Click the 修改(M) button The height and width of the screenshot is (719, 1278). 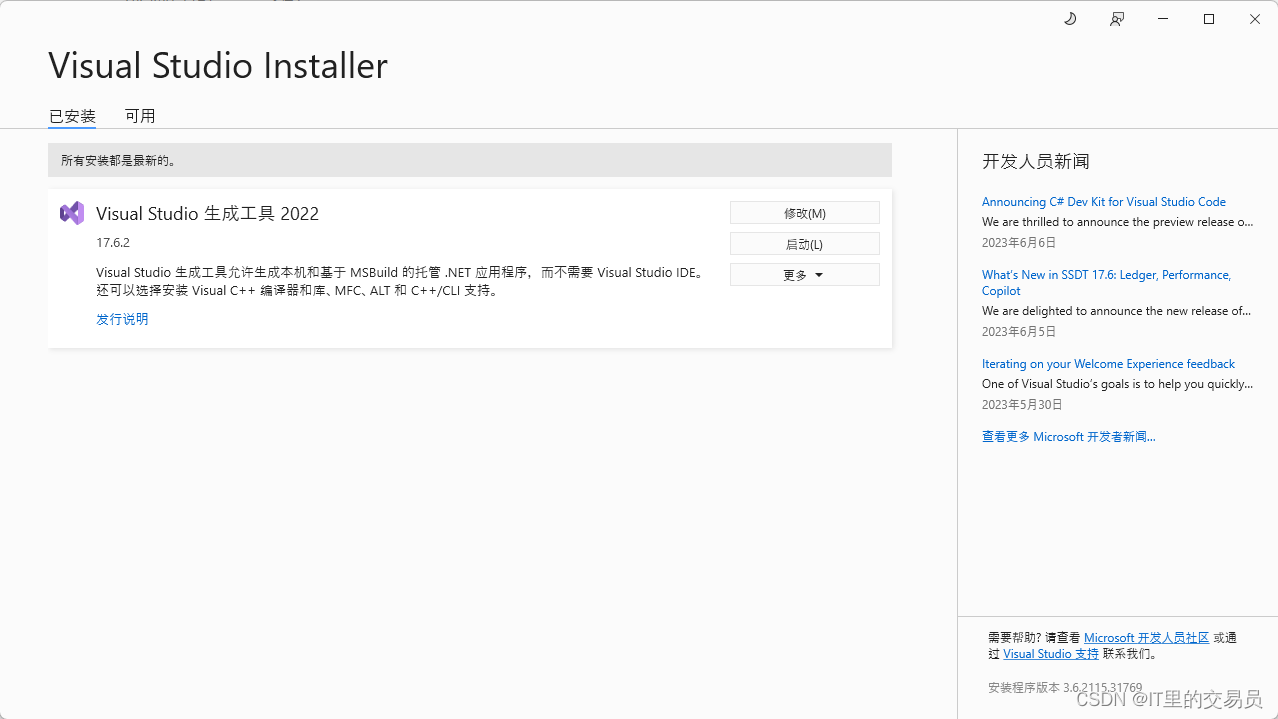pos(805,213)
